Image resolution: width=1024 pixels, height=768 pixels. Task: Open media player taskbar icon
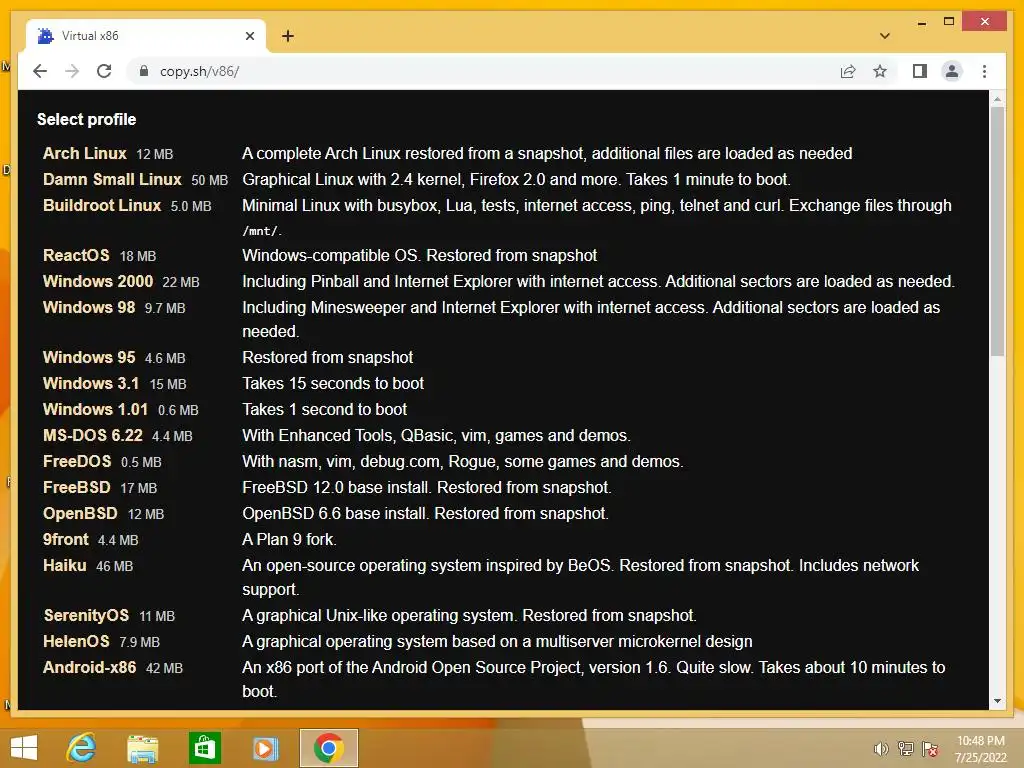[x=265, y=748]
